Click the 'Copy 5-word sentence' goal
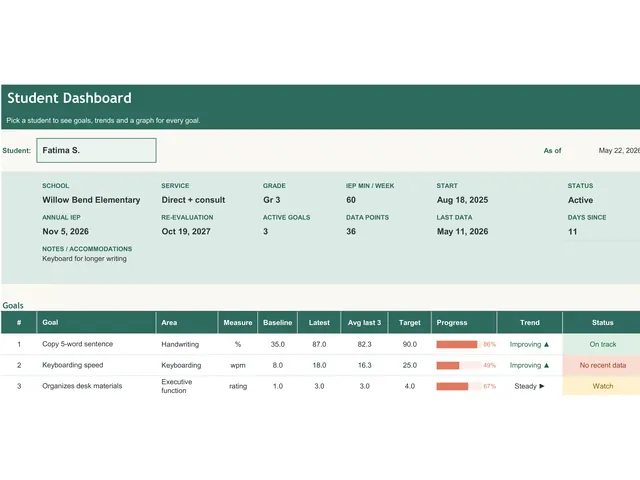 (77, 344)
